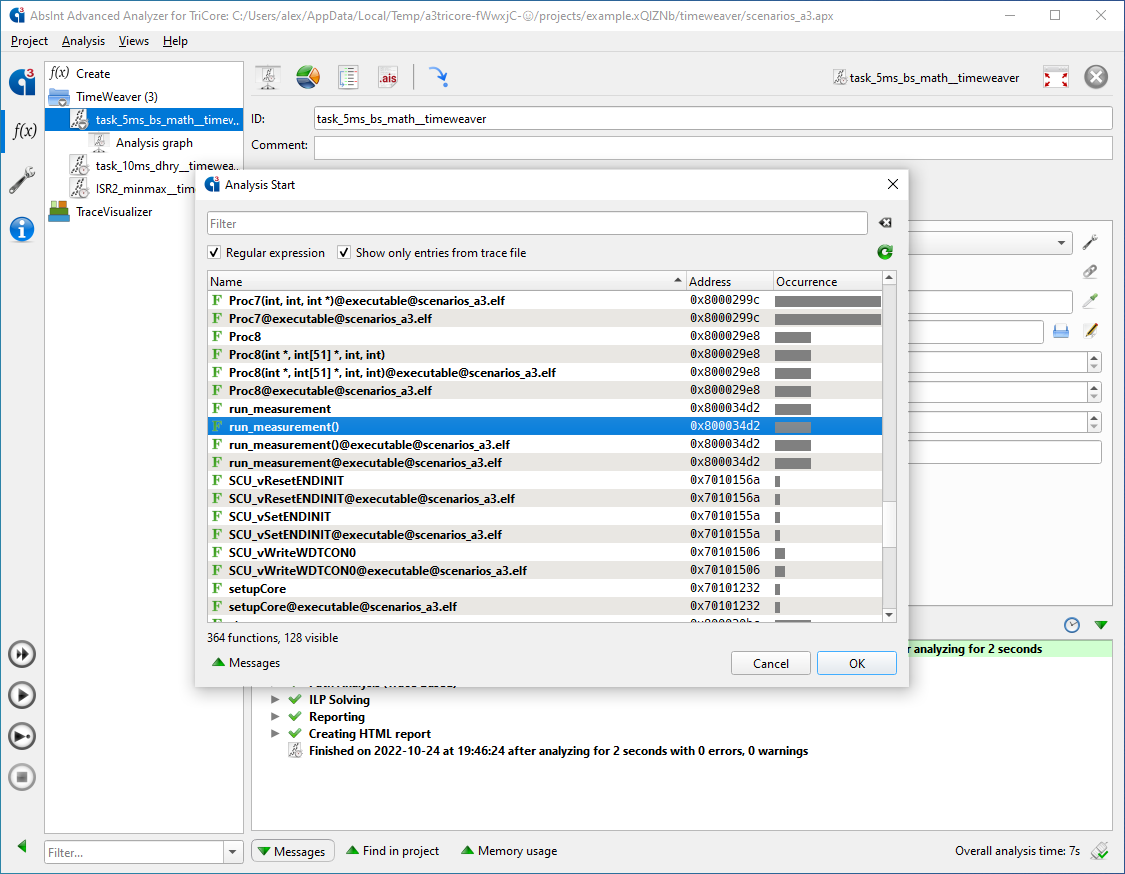The width and height of the screenshot is (1125, 874).
Task: Open the Views menu
Action: (x=133, y=41)
